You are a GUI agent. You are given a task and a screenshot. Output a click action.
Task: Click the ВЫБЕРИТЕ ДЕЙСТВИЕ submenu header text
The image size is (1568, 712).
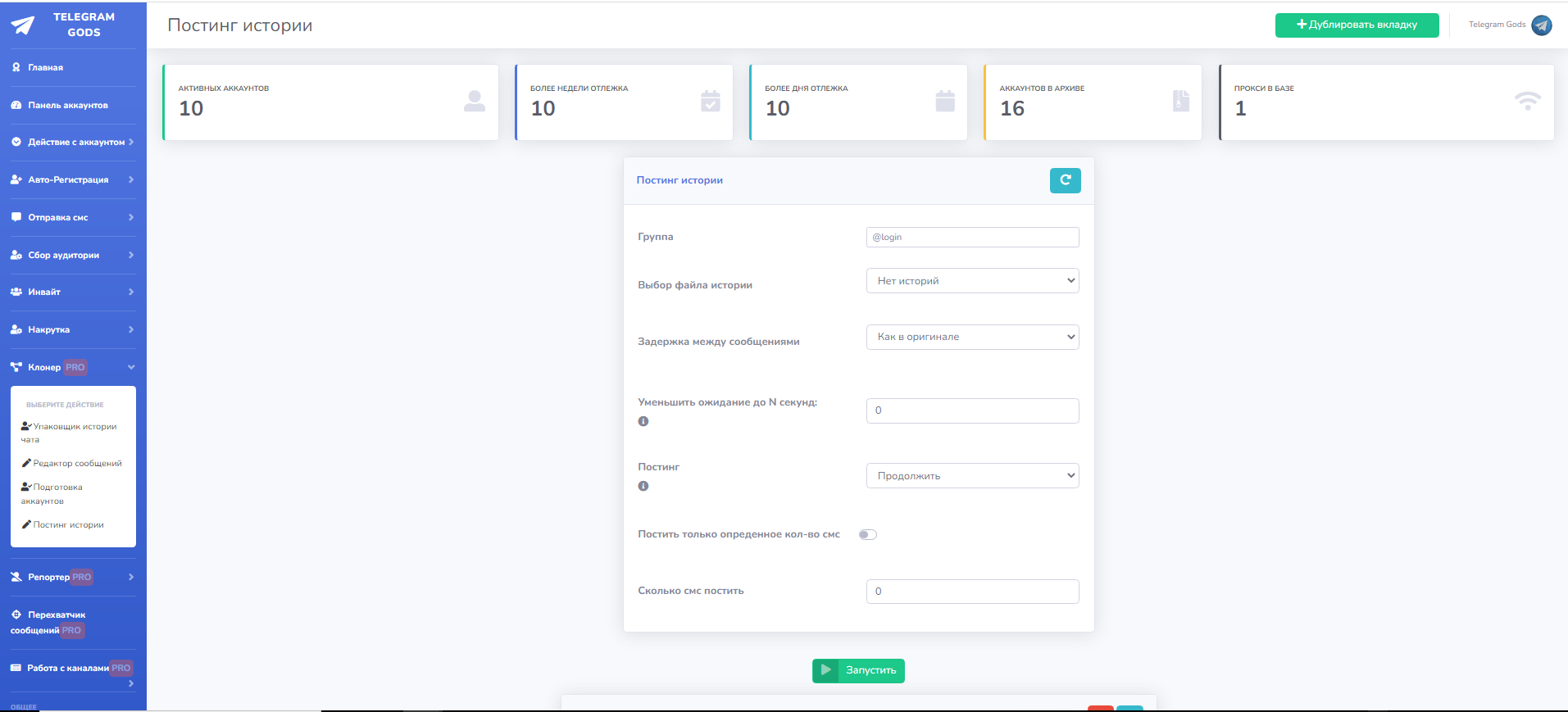coord(66,405)
